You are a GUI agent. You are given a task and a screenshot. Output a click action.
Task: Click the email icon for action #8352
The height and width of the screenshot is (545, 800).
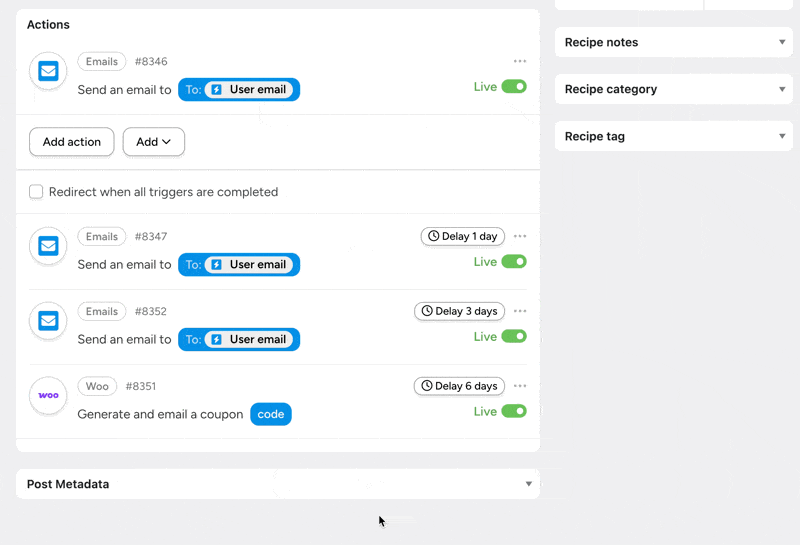[x=48, y=321]
